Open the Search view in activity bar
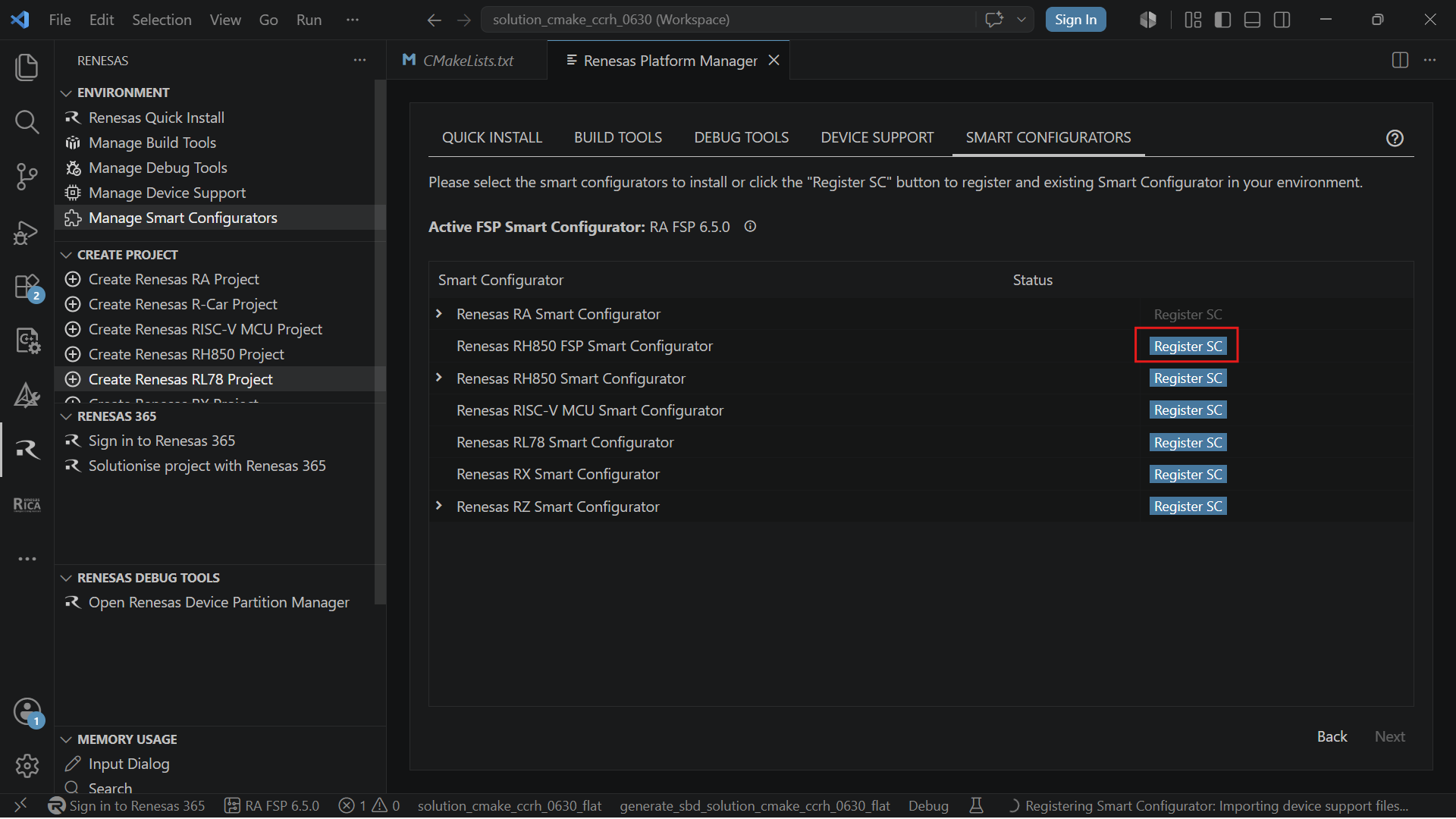 [x=27, y=121]
